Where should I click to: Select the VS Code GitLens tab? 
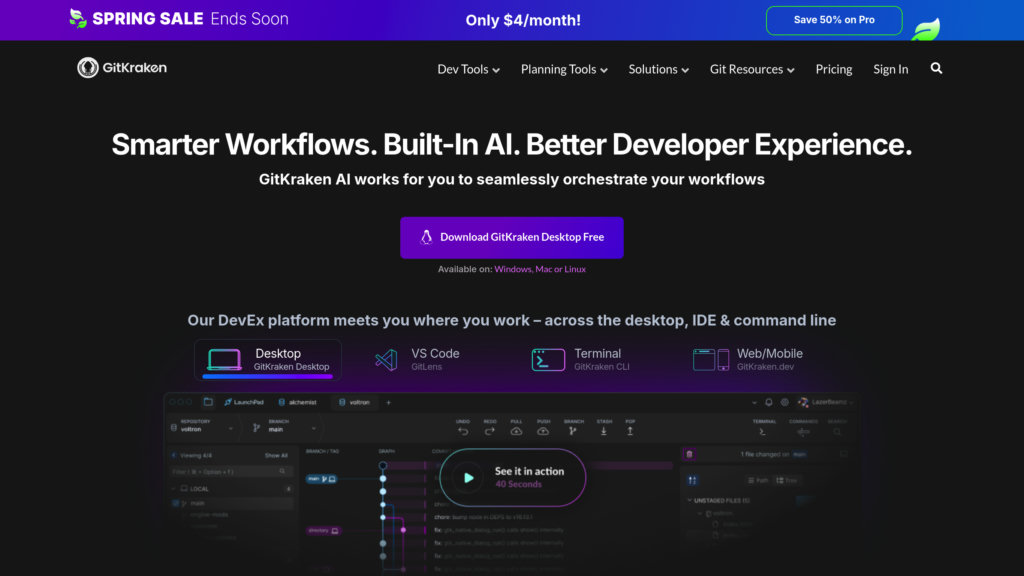[x=418, y=359]
